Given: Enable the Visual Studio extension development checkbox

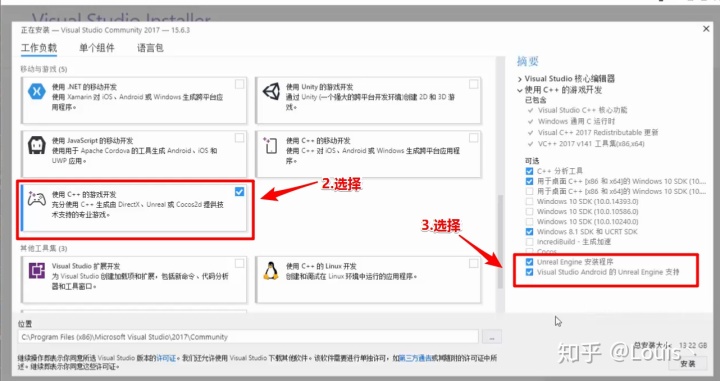Looking at the screenshot, I should point(239,263).
